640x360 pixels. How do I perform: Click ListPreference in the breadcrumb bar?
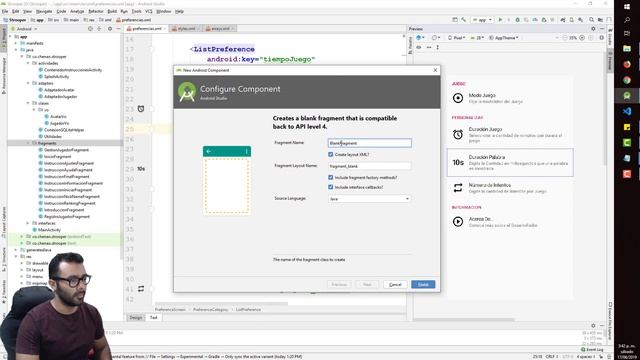[x=248, y=310]
